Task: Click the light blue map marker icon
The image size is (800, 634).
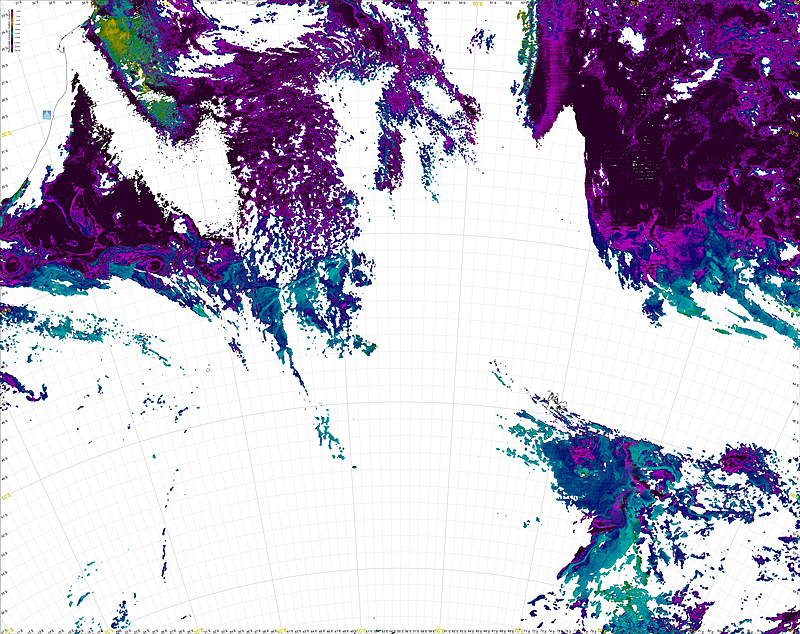Action: point(47,115)
